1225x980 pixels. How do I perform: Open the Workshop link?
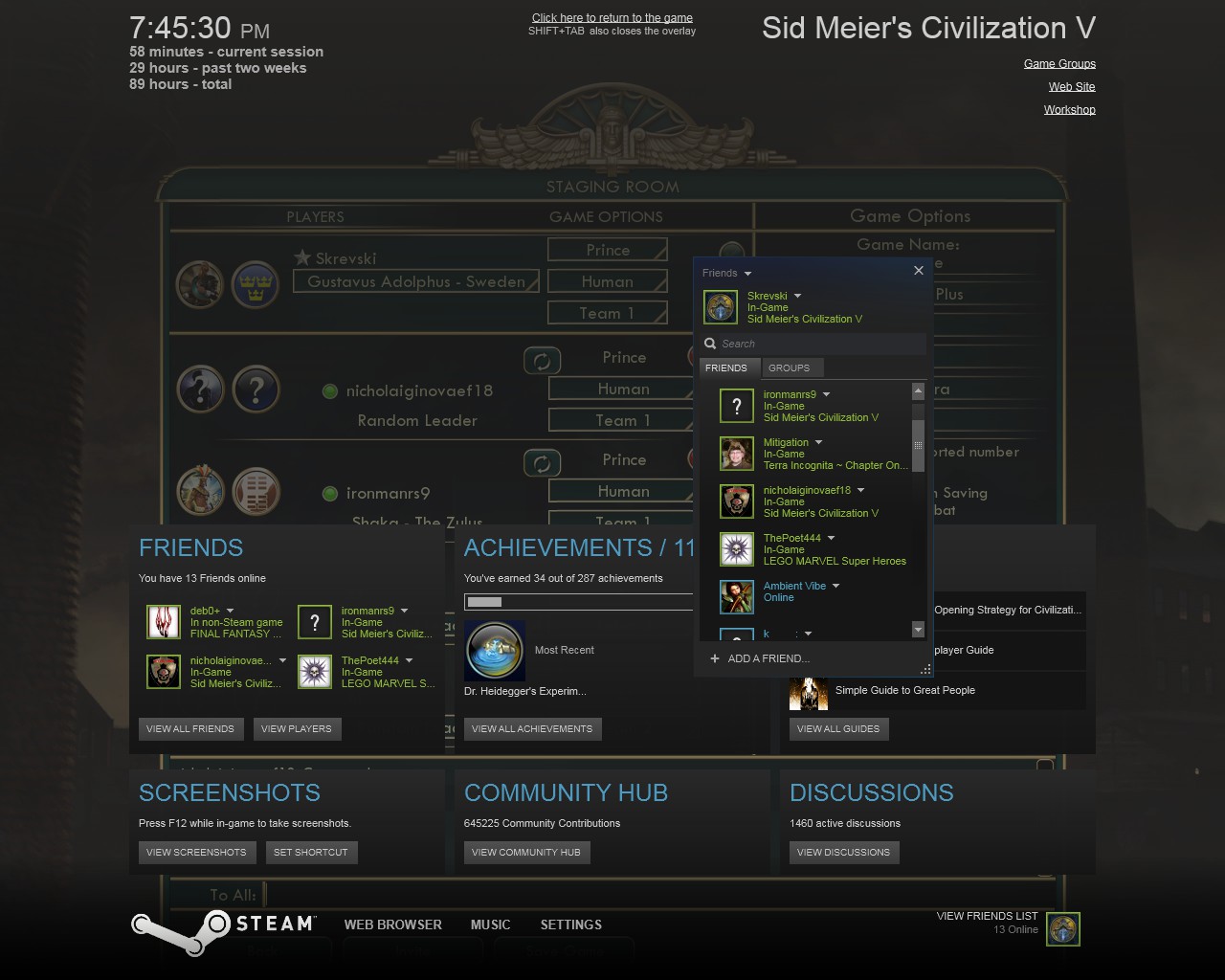click(x=1069, y=110)
